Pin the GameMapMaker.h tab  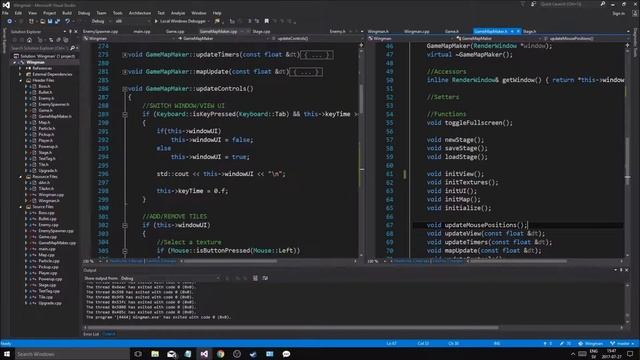point(512,31)
